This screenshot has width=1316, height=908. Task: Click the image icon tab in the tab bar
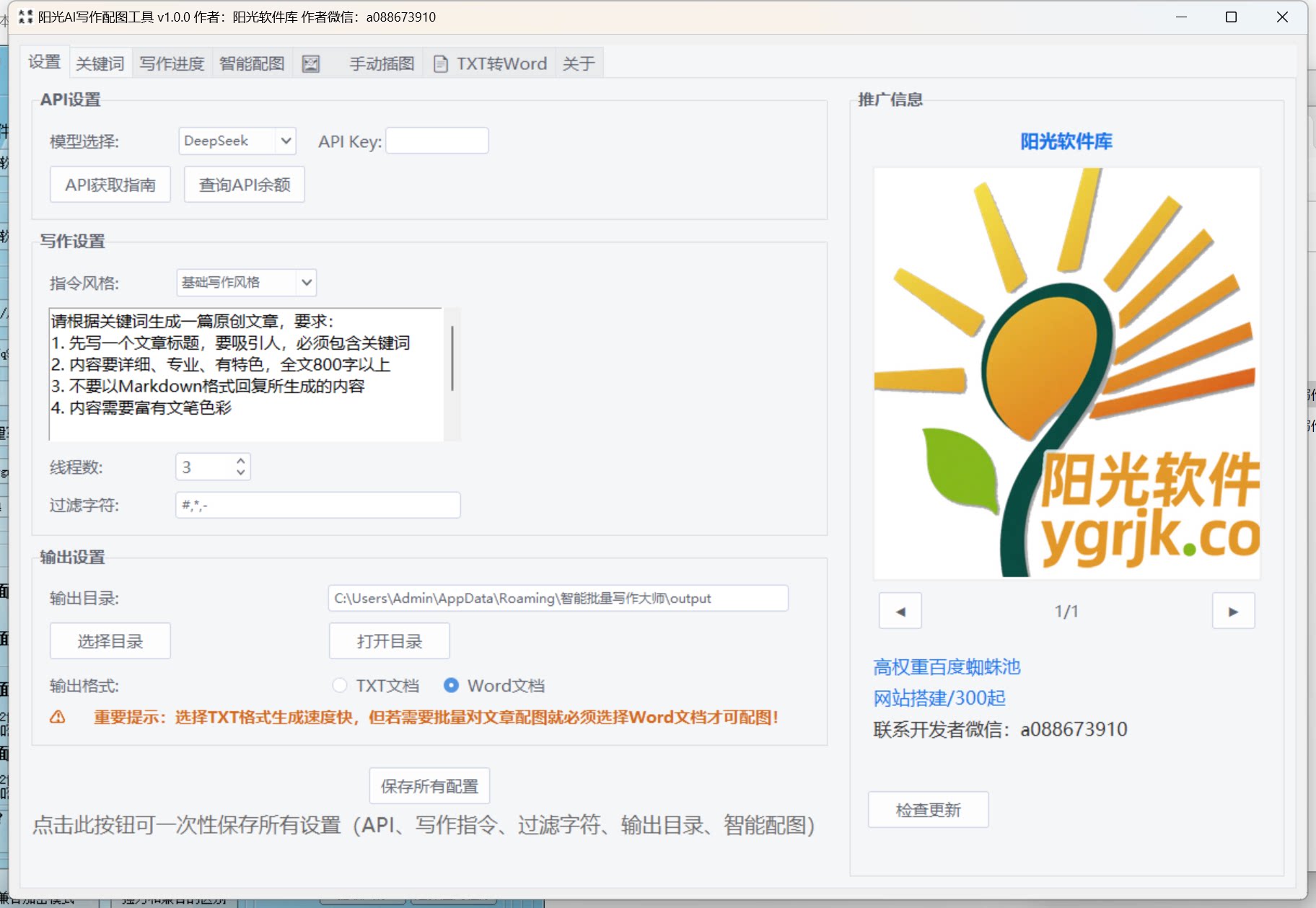click(x=312, y=63)
